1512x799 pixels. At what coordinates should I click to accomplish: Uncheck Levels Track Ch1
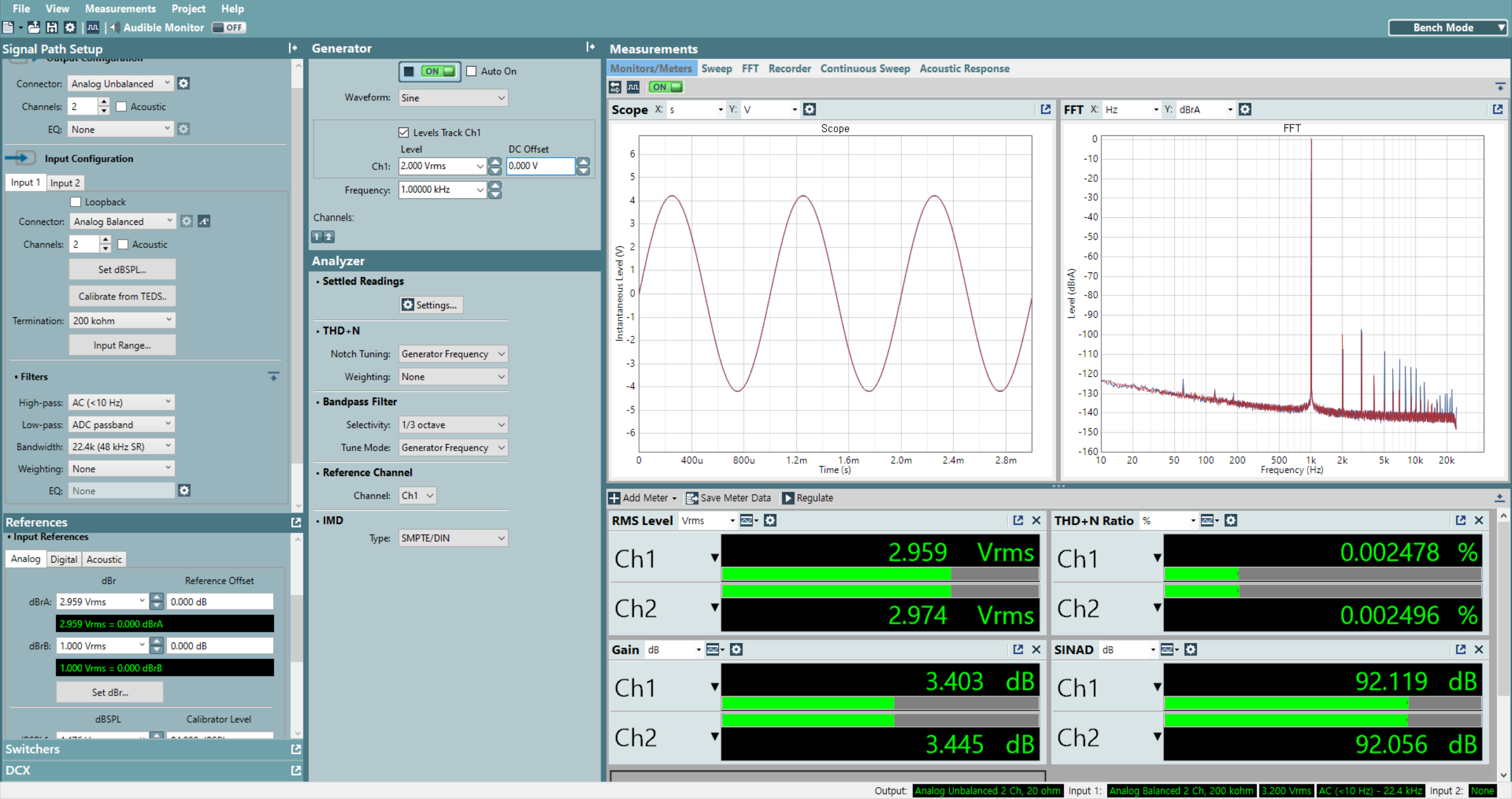[403, 132]
